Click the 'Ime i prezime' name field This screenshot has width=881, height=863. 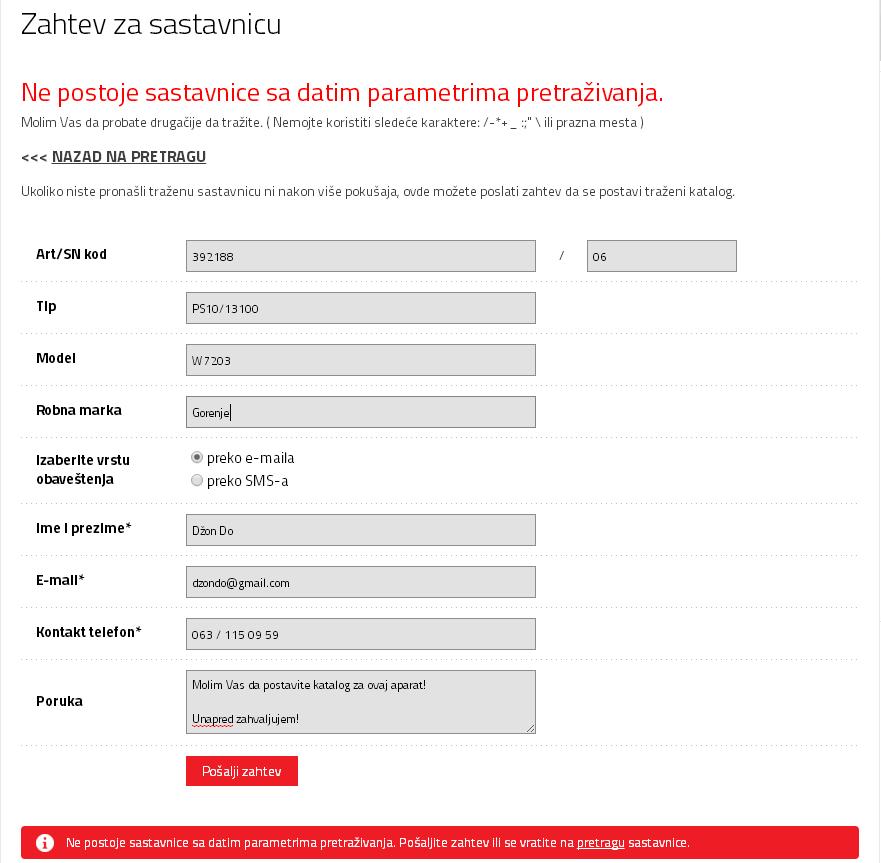(360, 530)
